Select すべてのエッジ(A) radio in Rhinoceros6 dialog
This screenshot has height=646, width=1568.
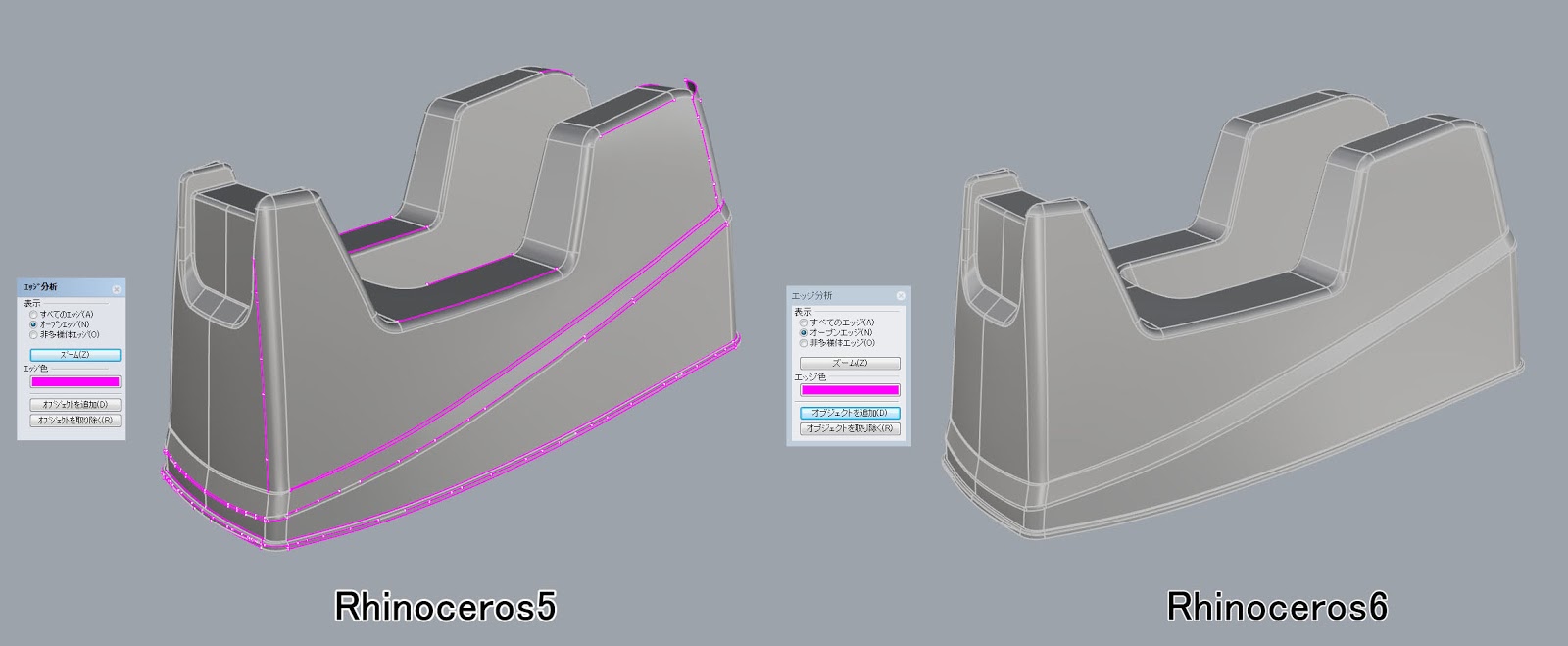pos(805,323)
